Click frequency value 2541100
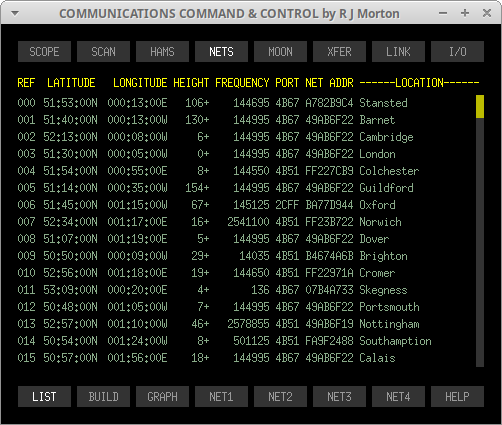 [x=248, y=222]
